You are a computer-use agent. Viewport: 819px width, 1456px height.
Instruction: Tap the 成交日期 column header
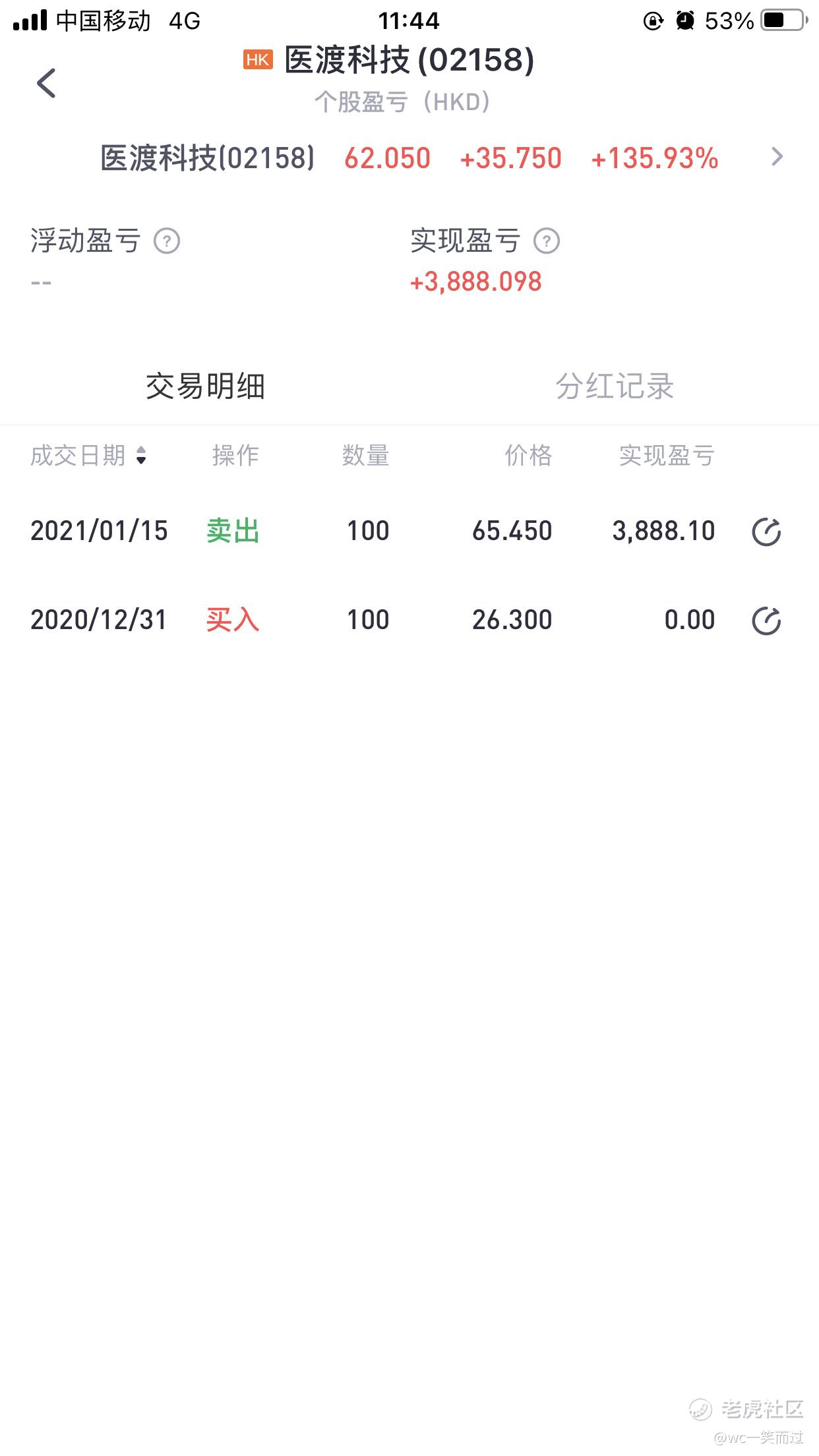[x=78, y=456]
